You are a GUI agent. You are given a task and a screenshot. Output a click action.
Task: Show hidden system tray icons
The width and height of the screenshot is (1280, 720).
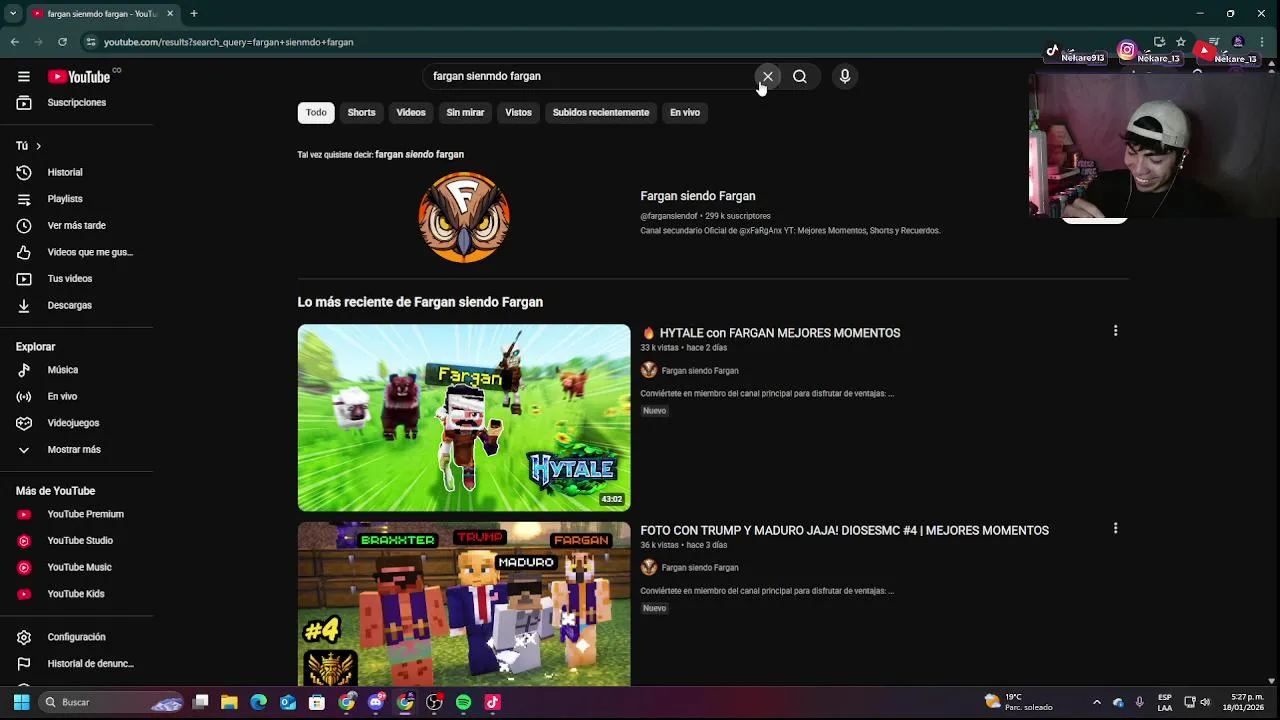coord(1096,702)
